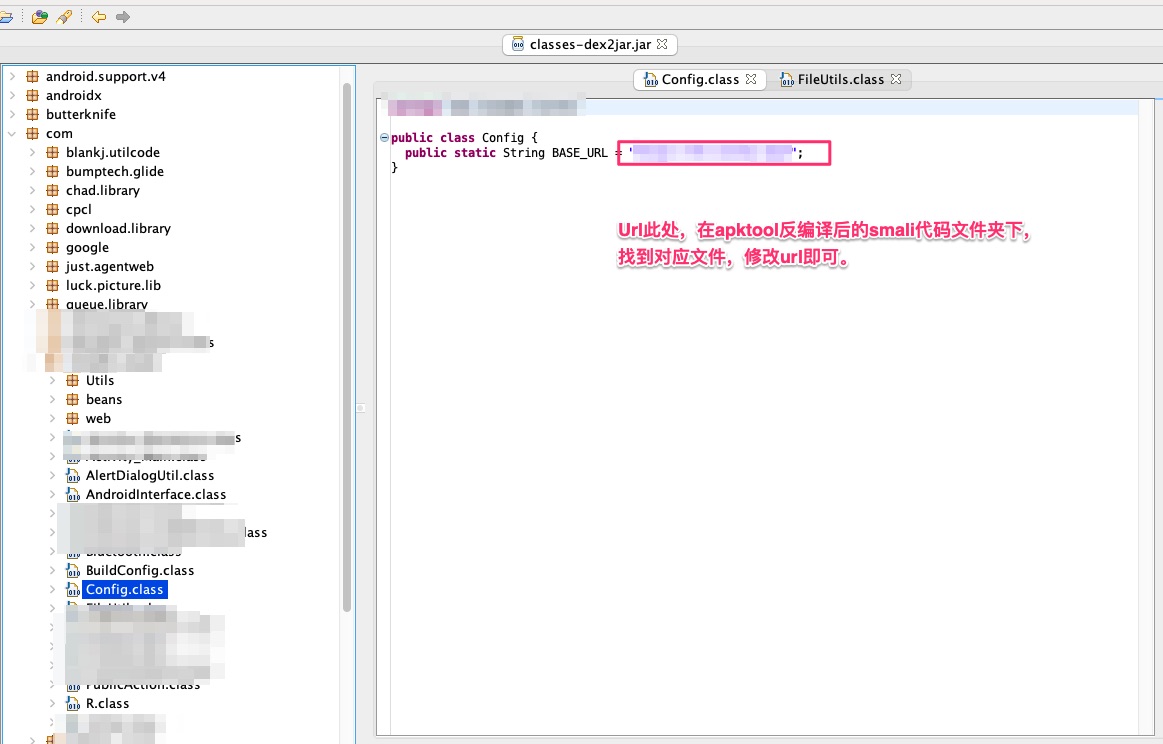Open a file using the Open folder icon
This screenshot has height=744, width=1163.
[x=6, y=16]
